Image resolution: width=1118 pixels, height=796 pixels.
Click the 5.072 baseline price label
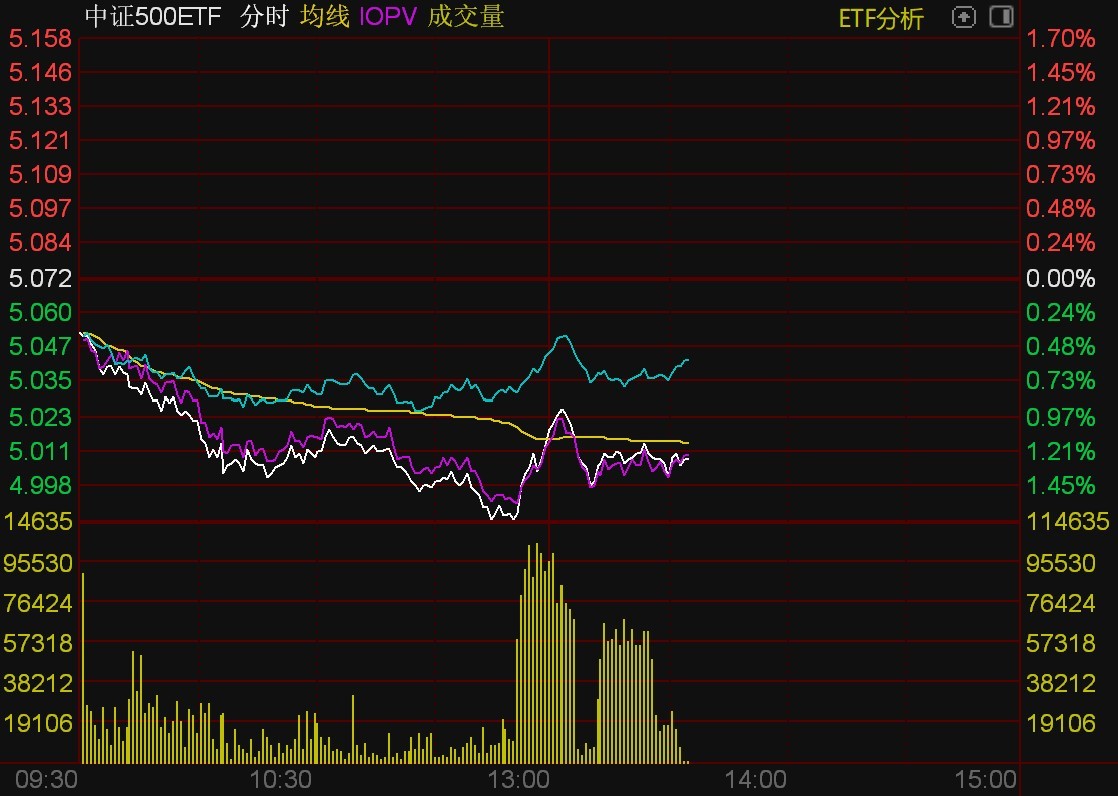[x=40, y=278]
